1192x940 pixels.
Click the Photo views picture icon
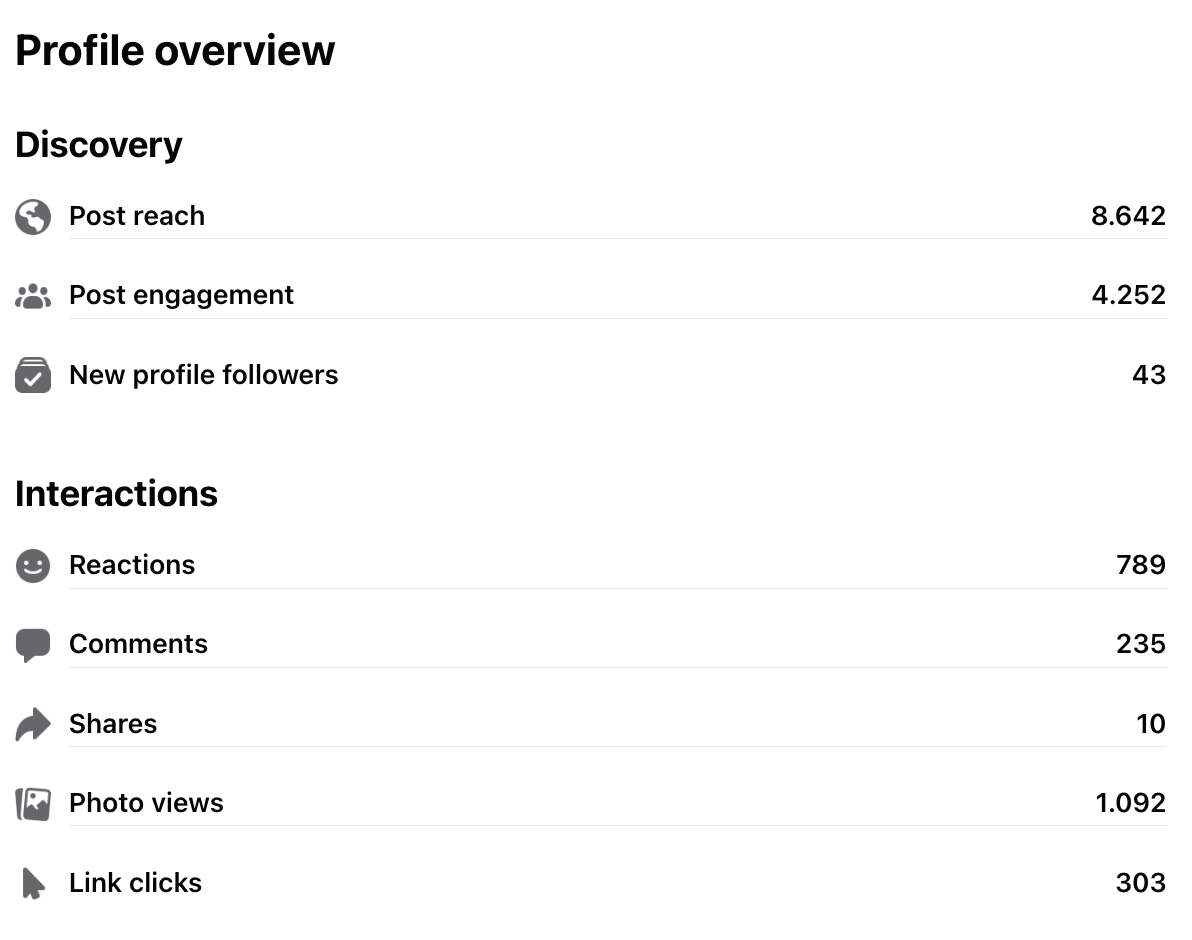click(x=33, y=804)
